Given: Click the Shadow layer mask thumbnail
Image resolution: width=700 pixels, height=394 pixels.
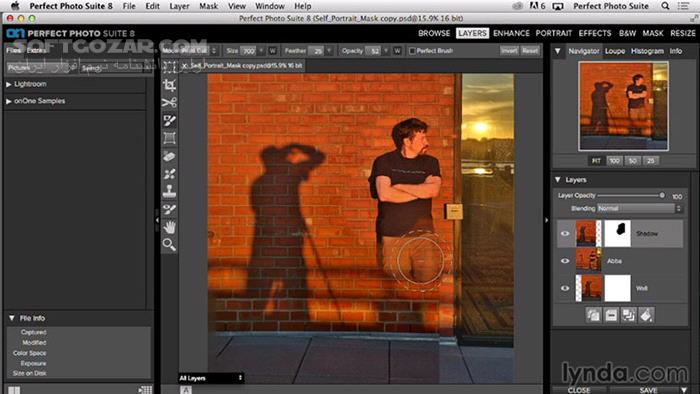Looking at the screenshot, I should coord(617,233).
